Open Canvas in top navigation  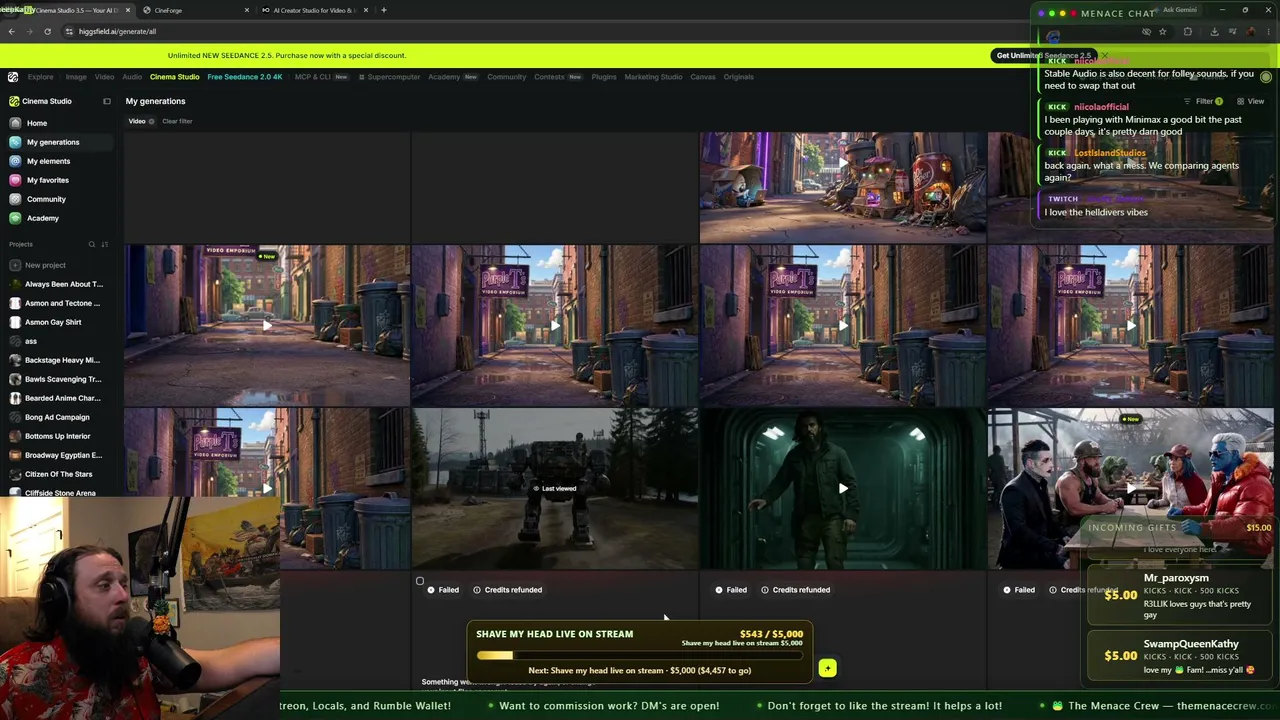click(x=703, y=77)
